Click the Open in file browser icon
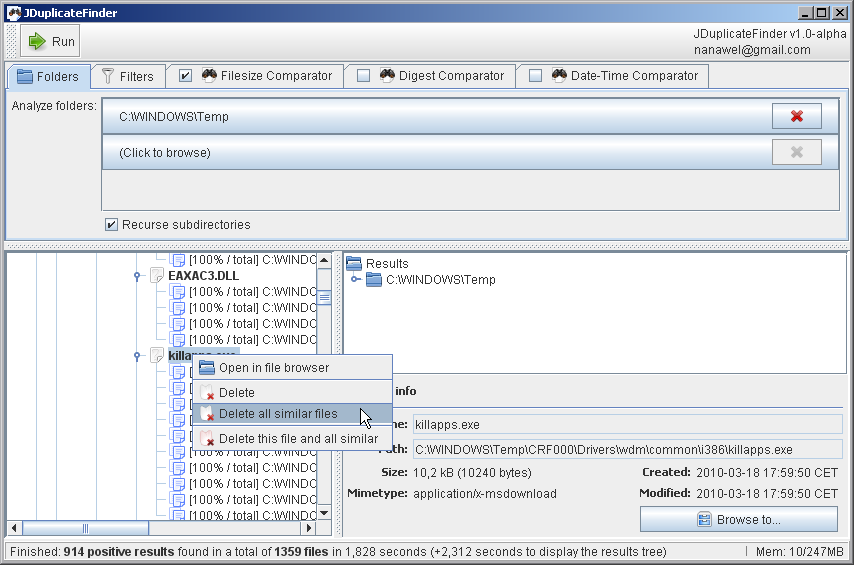 pos(207,368)
